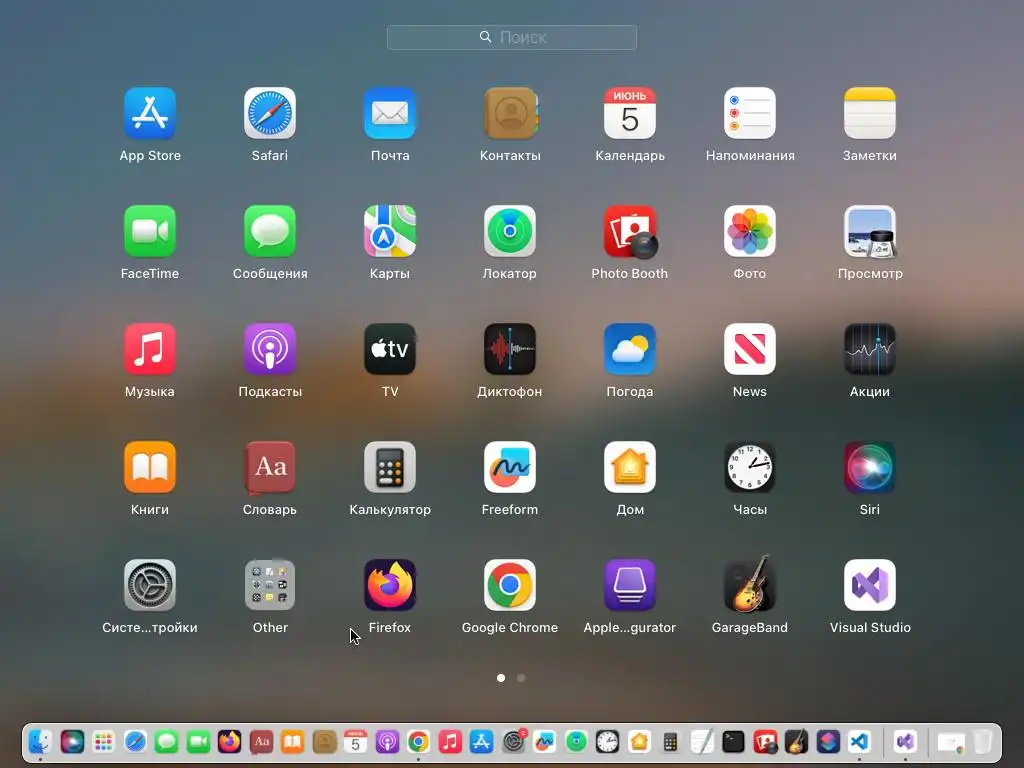Viewport: 1024px width, 768px height.
Task: Open the minimized window in the Dock
Action: (x=951, y=743)
